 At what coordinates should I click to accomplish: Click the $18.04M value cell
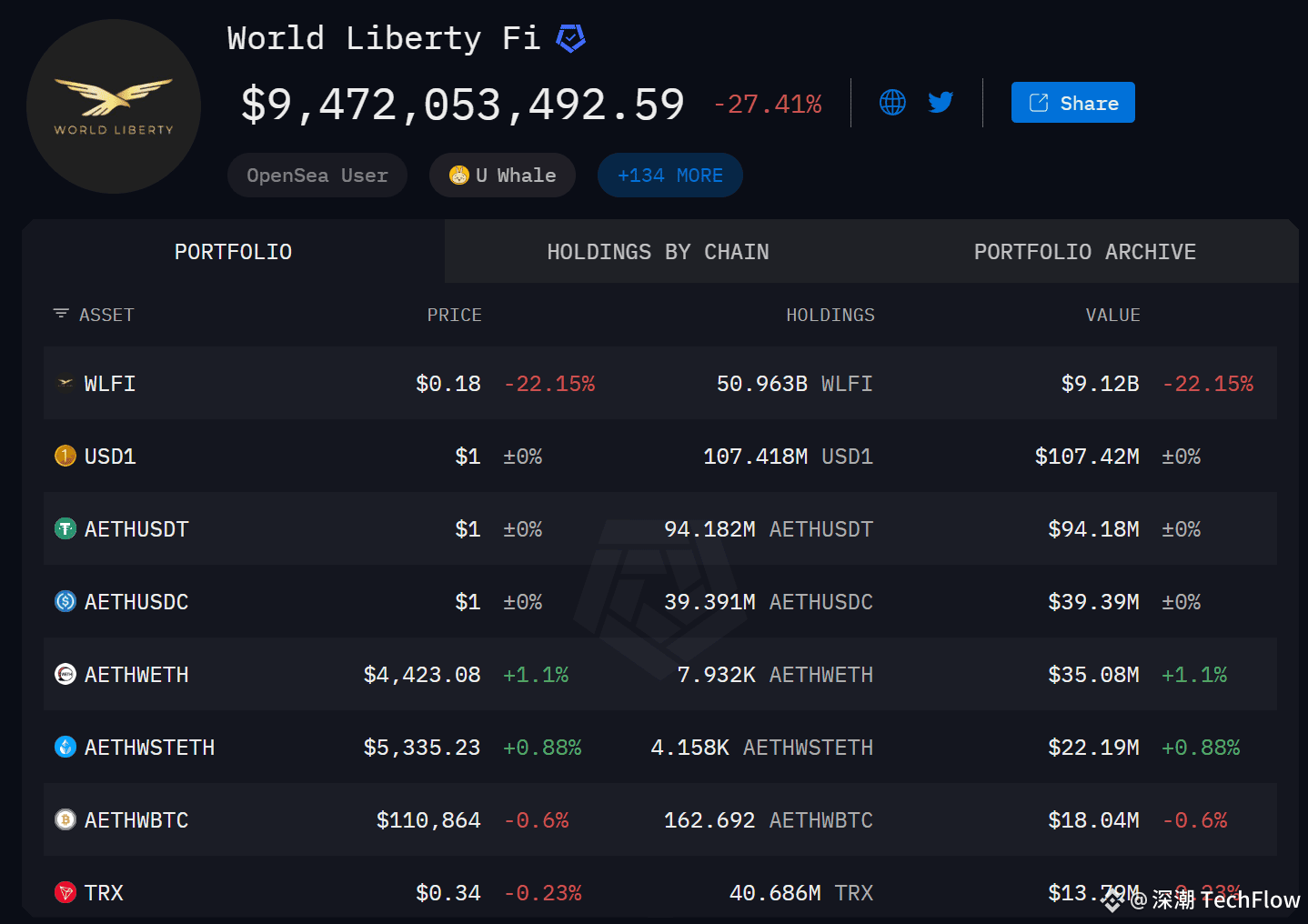(1094, 820)
